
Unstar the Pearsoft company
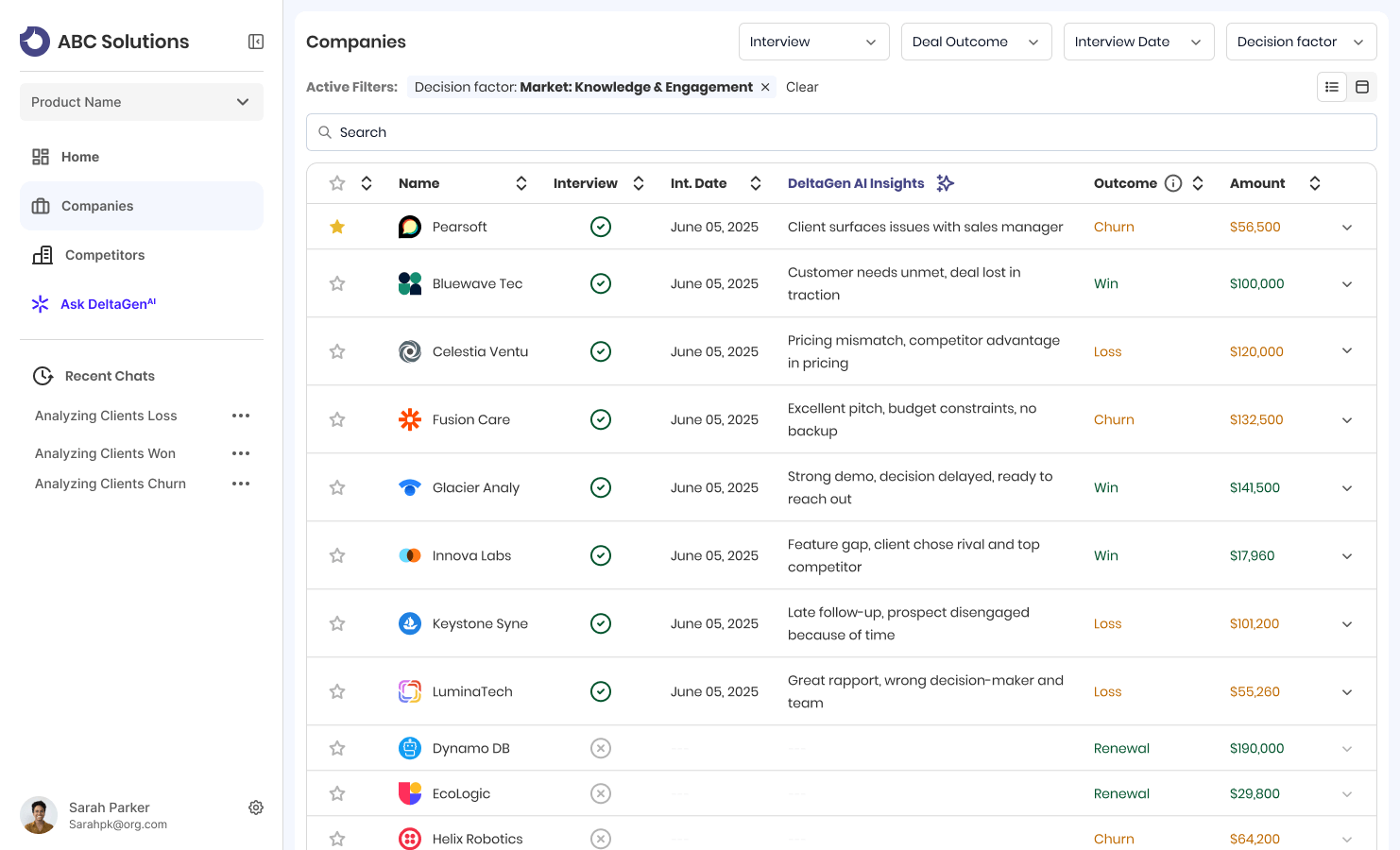click(x=337, y=227)
